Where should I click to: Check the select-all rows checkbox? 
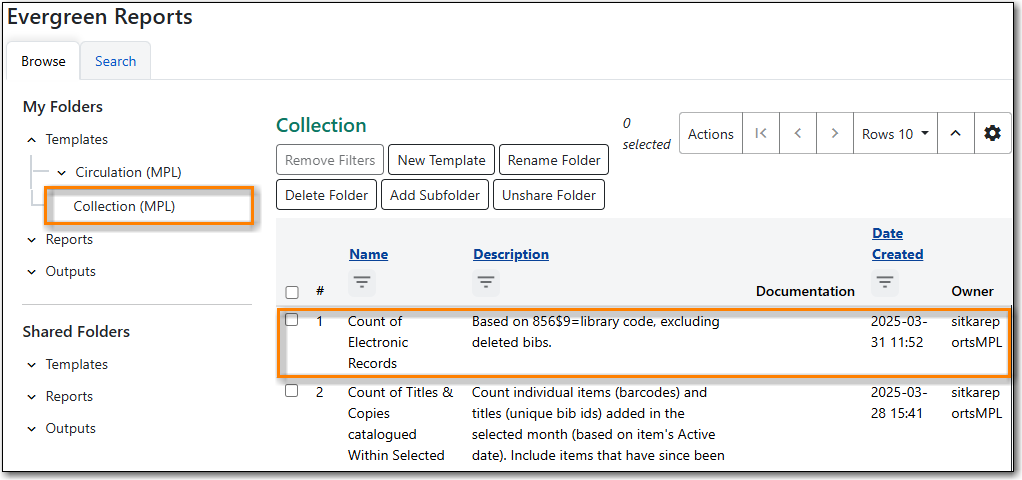(x=292, y=292)
